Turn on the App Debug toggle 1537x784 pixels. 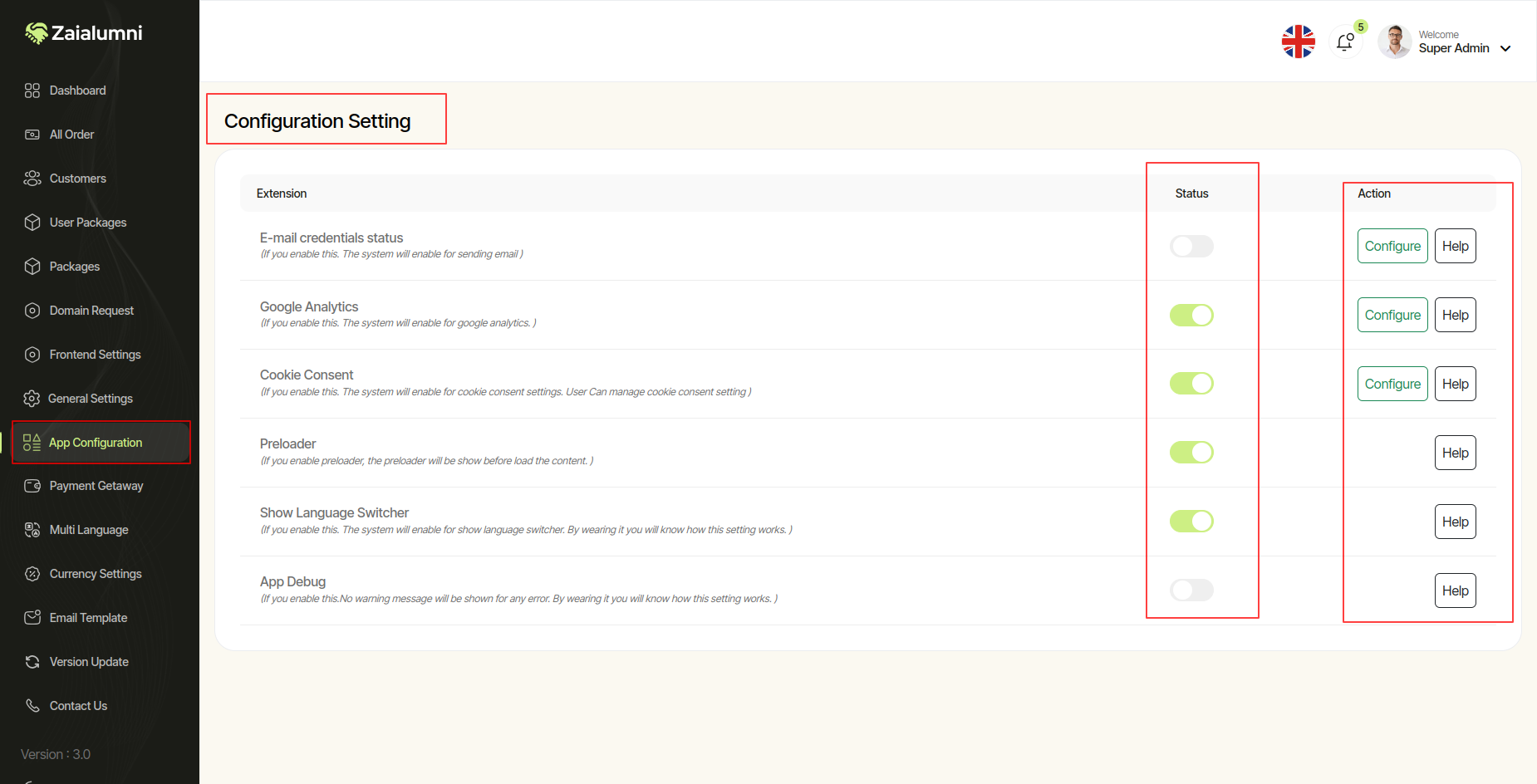(1191, 590)
